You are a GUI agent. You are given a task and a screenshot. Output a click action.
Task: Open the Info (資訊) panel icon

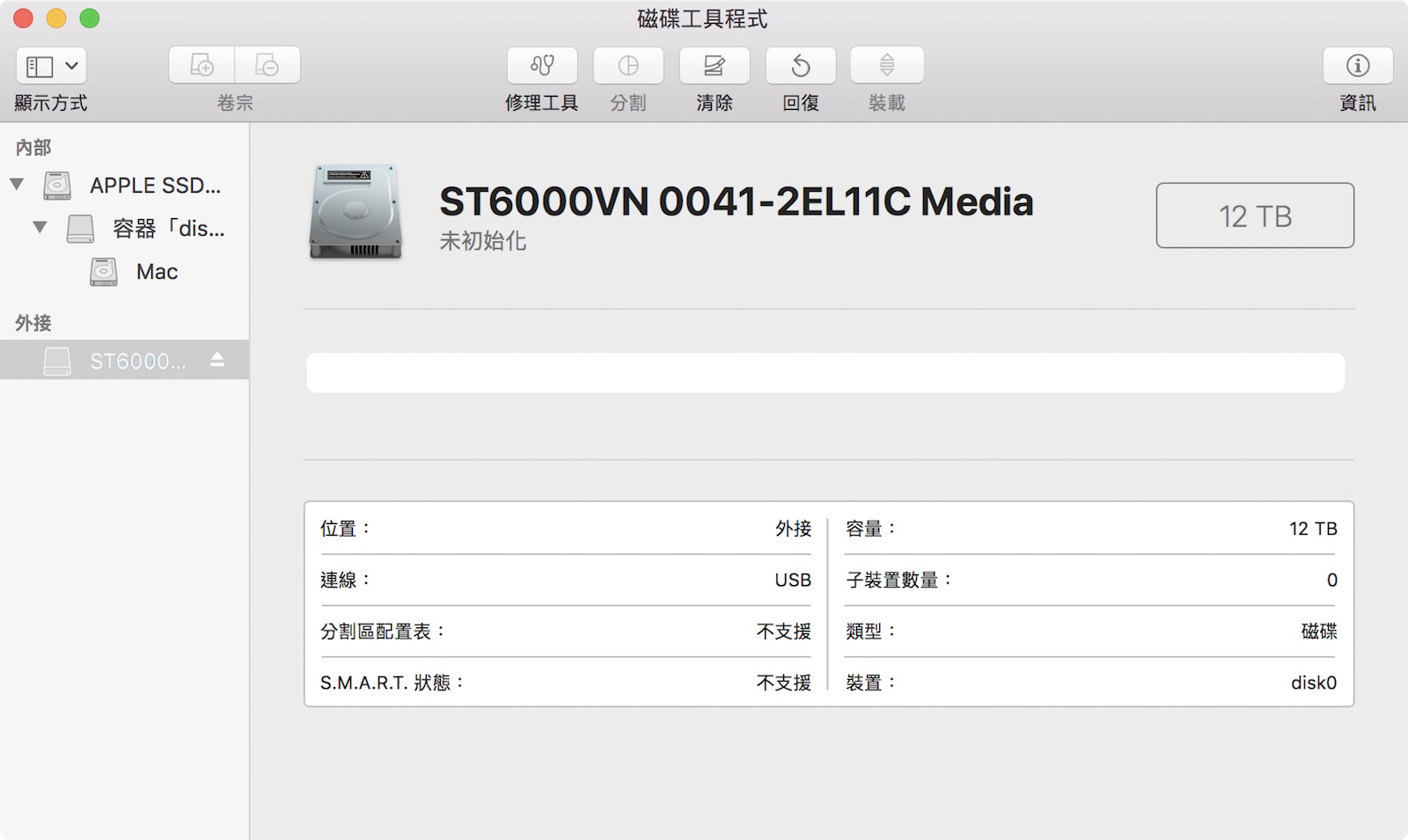click(1357, 66)
